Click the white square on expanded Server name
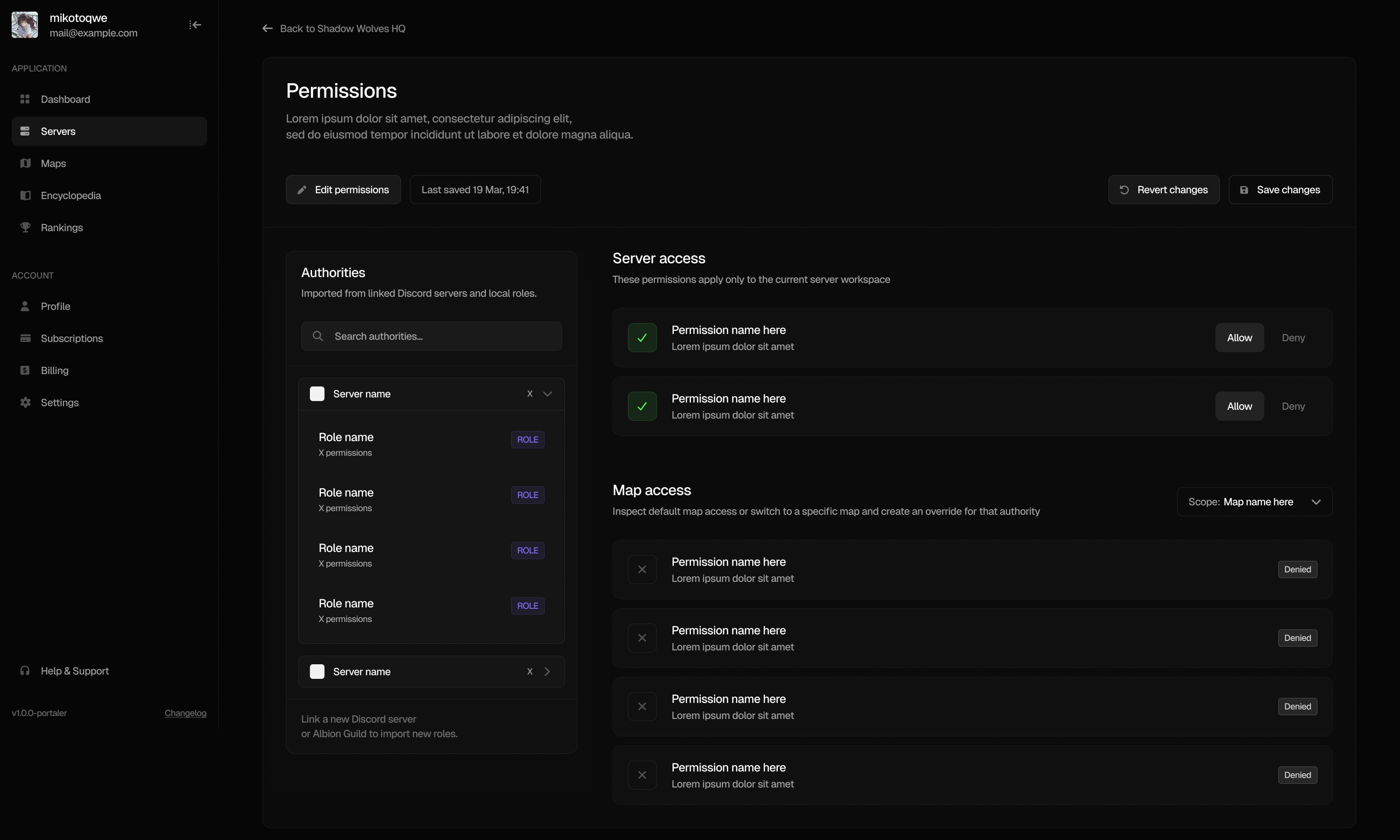 [317, 394]
